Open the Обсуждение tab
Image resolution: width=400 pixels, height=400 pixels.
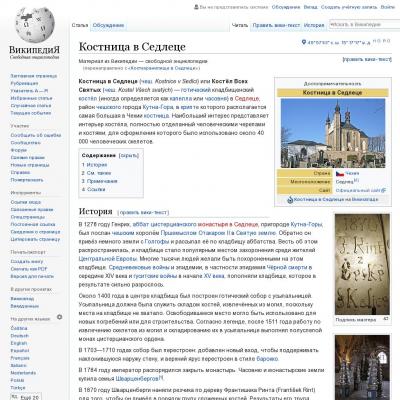108,25
